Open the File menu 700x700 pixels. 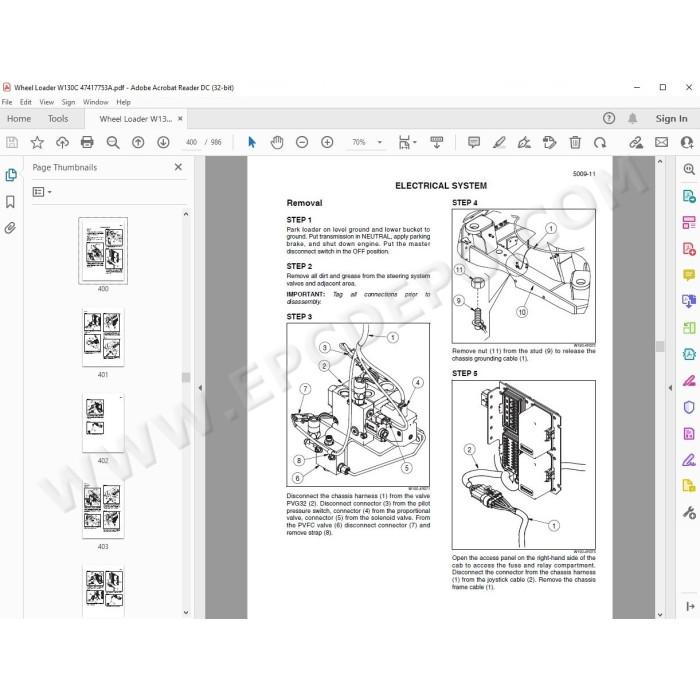(7, 102)
